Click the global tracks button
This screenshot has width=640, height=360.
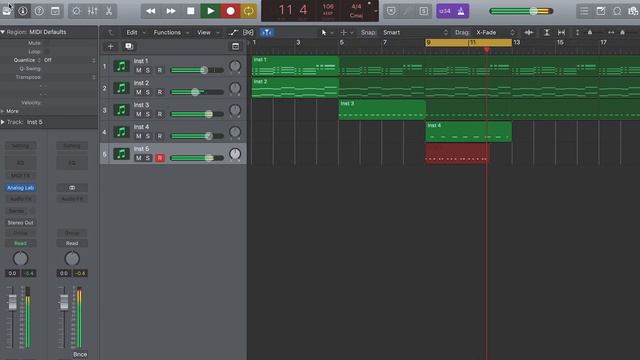(236, 47)
